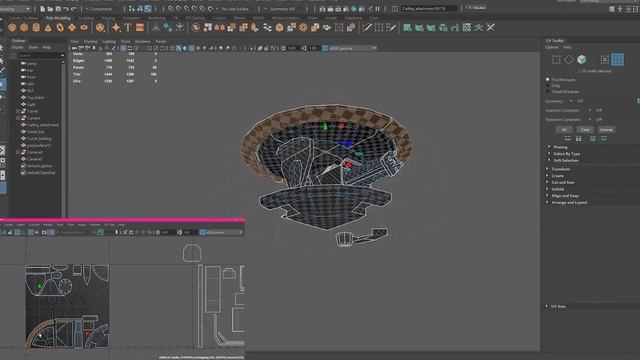Open the Components selection dropdown
Screen dimensions: 640x360
101,9
